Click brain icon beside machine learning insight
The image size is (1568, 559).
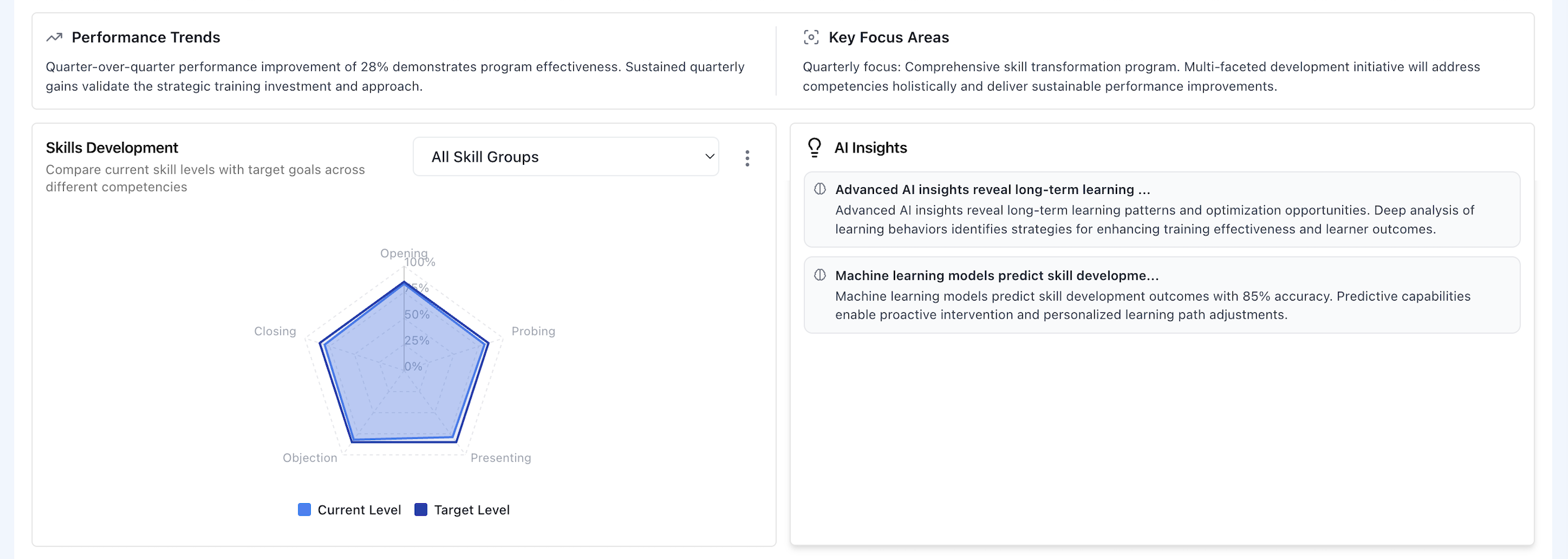pos(820,275)
